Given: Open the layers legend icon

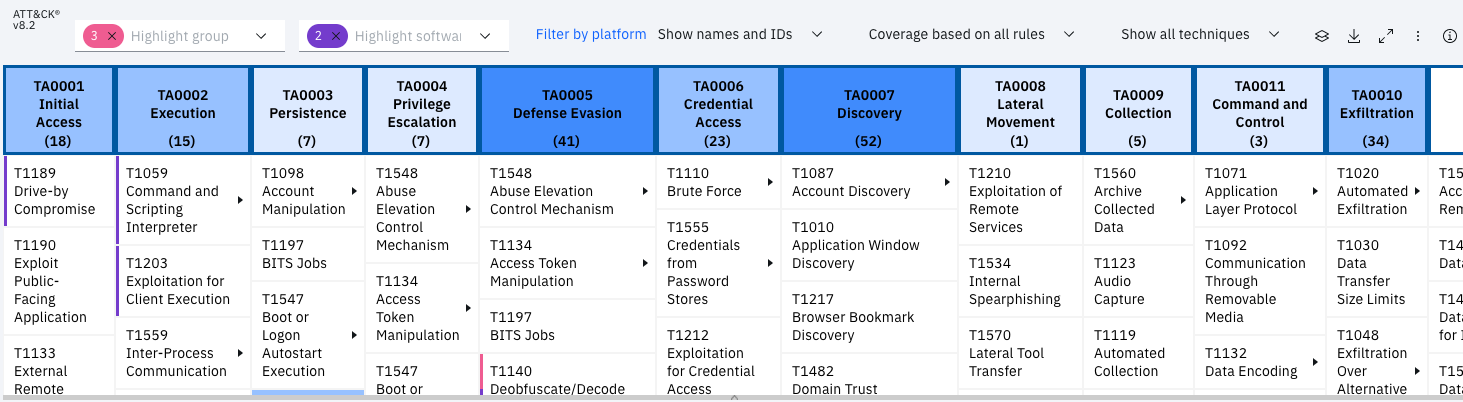Looking at the screenshot, I should pos(1321,35).
